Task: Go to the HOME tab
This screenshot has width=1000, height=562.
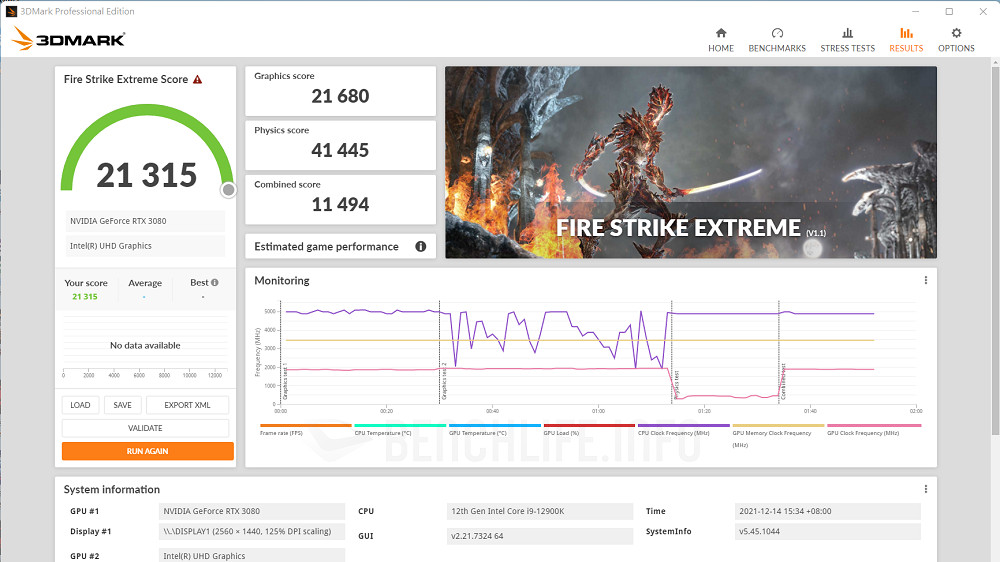Action: coord(721,40)
